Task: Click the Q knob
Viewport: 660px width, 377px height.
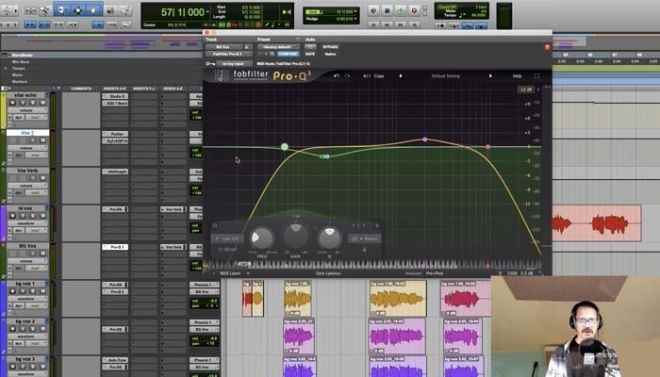Action: pyautogui.click(x=329, y=238)
